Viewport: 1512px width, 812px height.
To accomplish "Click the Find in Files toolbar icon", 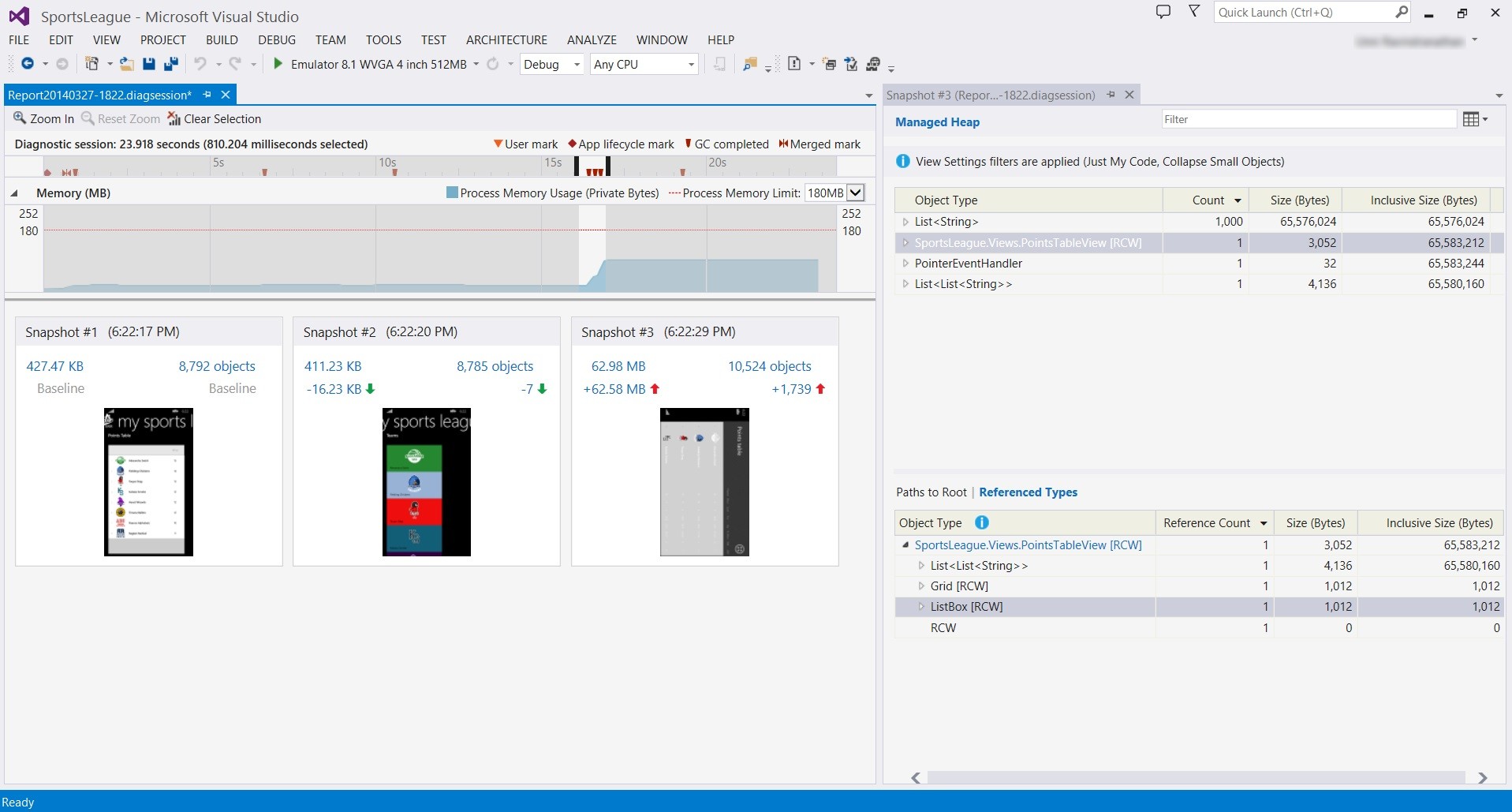I will (750, 64).
